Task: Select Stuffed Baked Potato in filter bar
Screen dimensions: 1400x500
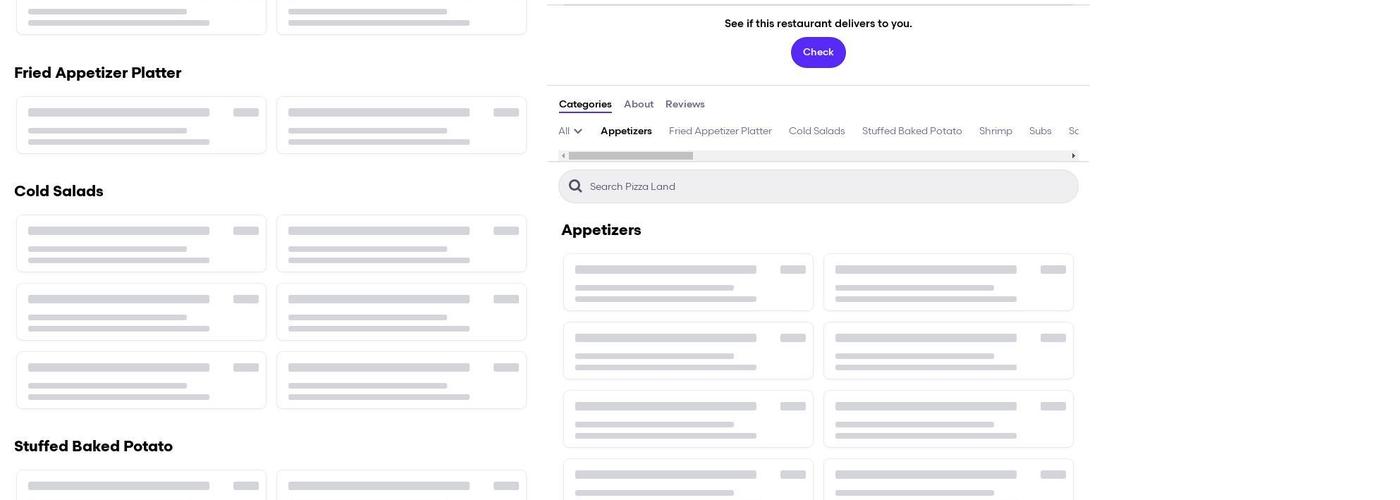Action: [912, 131]
